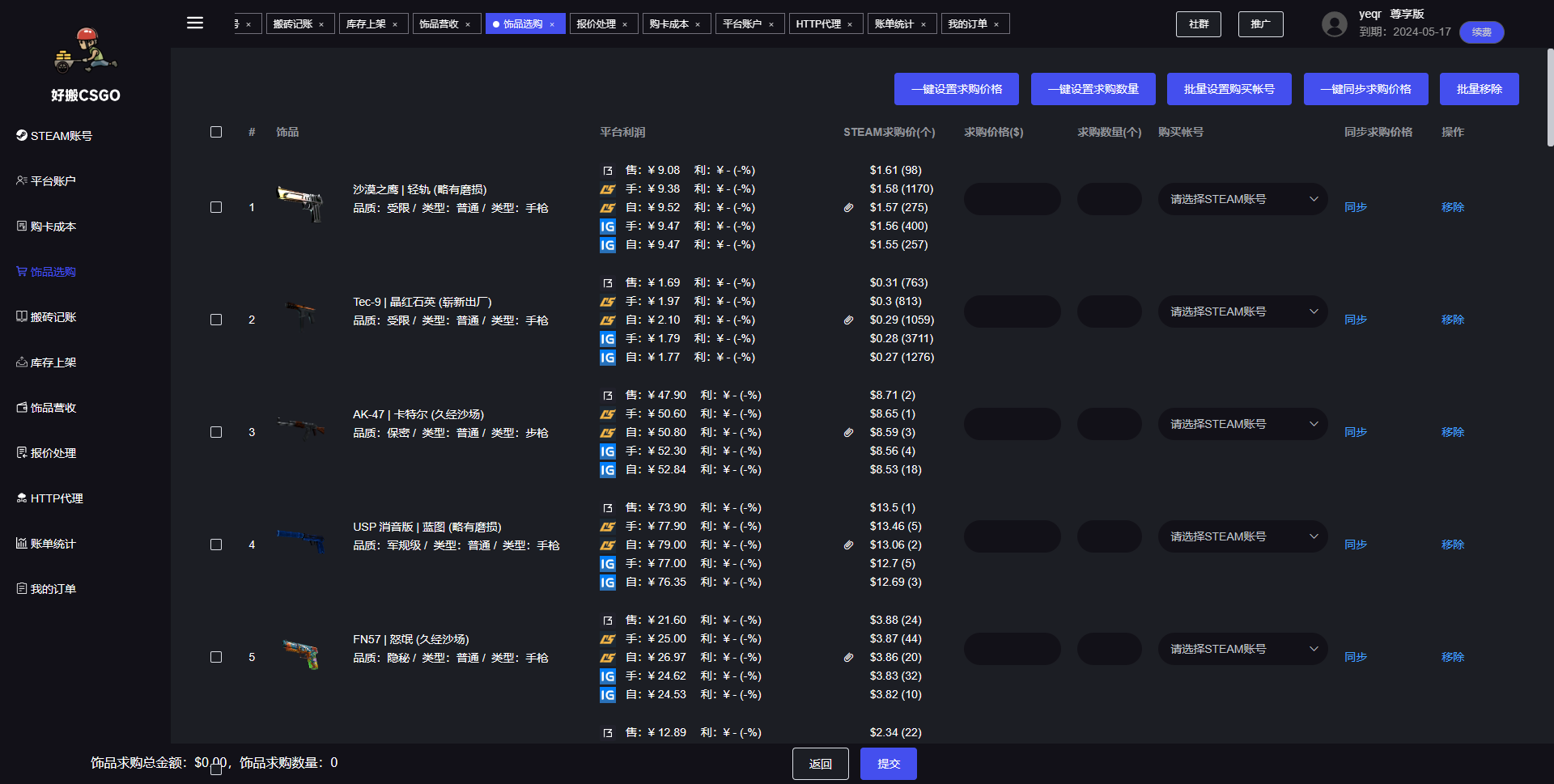Open STEAM account dropdown for 沙漠之鹰 row
This screenshot has width=1554, height=784.
pyautogui.click(x=1242, y=199)
